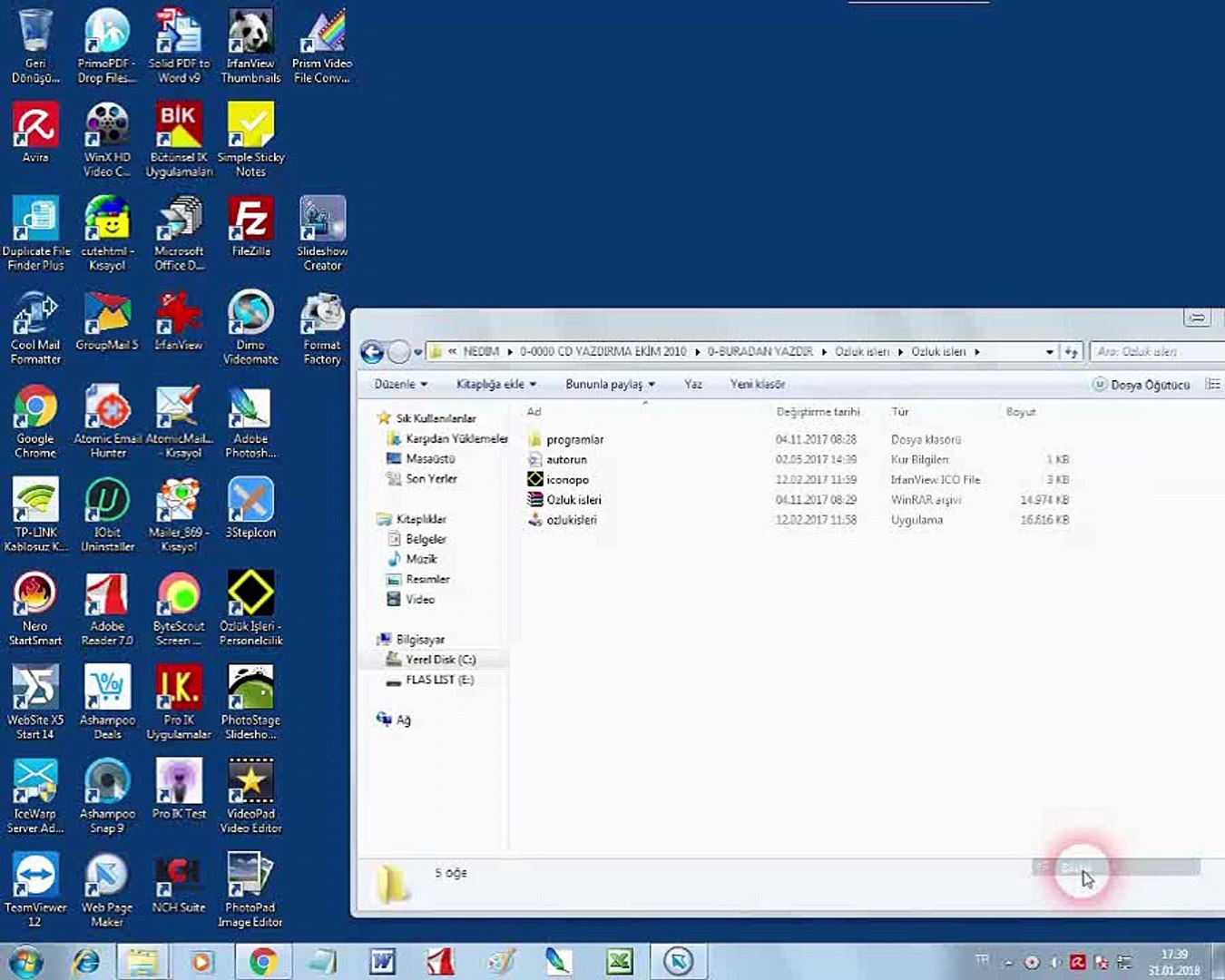Select the autorun setup file
Image resolution: width=1225 pixels, height=980 pixels.
click(566, 460)
